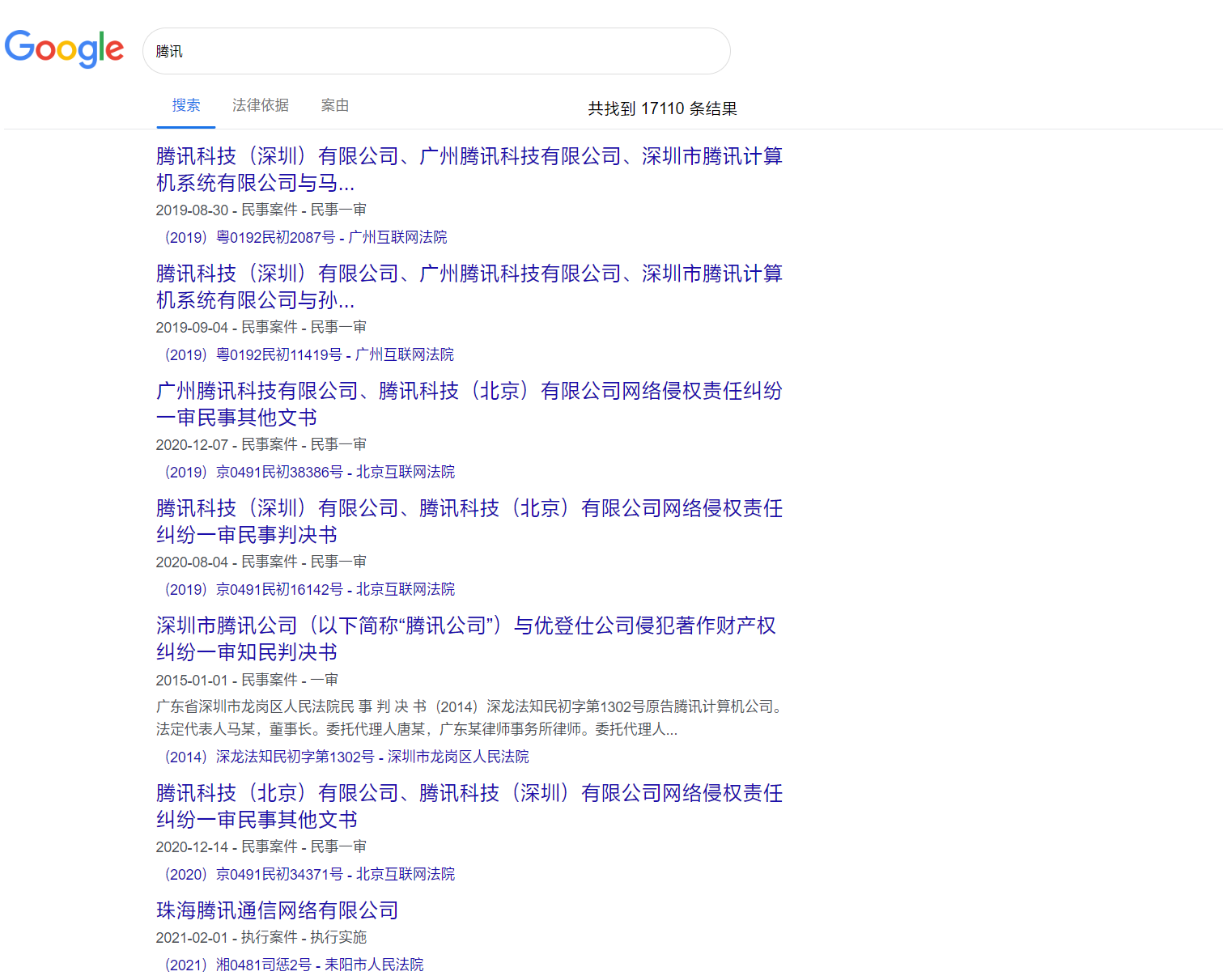Click the 2019-08-30 - 民事案件 metadata line
The width and height of the screenshot is (1223, 980).
coord(261,210)
